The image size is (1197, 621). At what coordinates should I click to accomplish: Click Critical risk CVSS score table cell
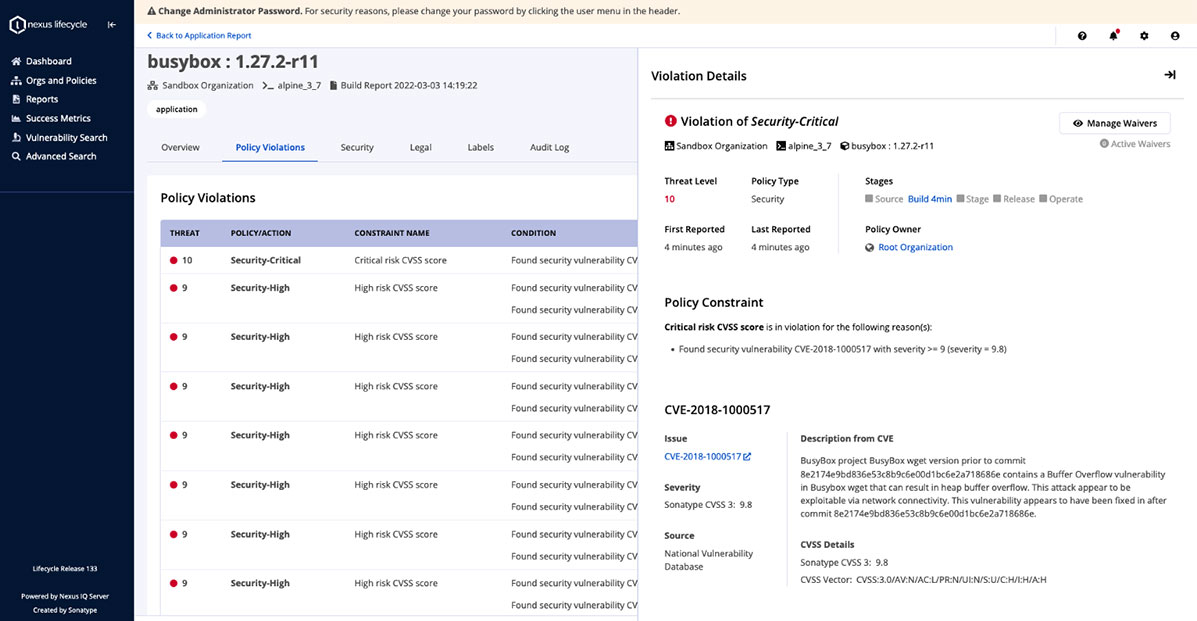pos(401,260)
